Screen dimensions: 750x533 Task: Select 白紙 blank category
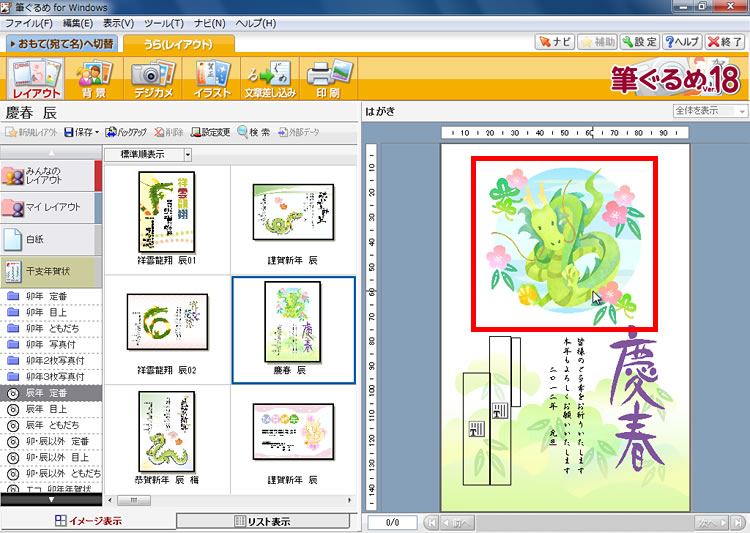51,239
